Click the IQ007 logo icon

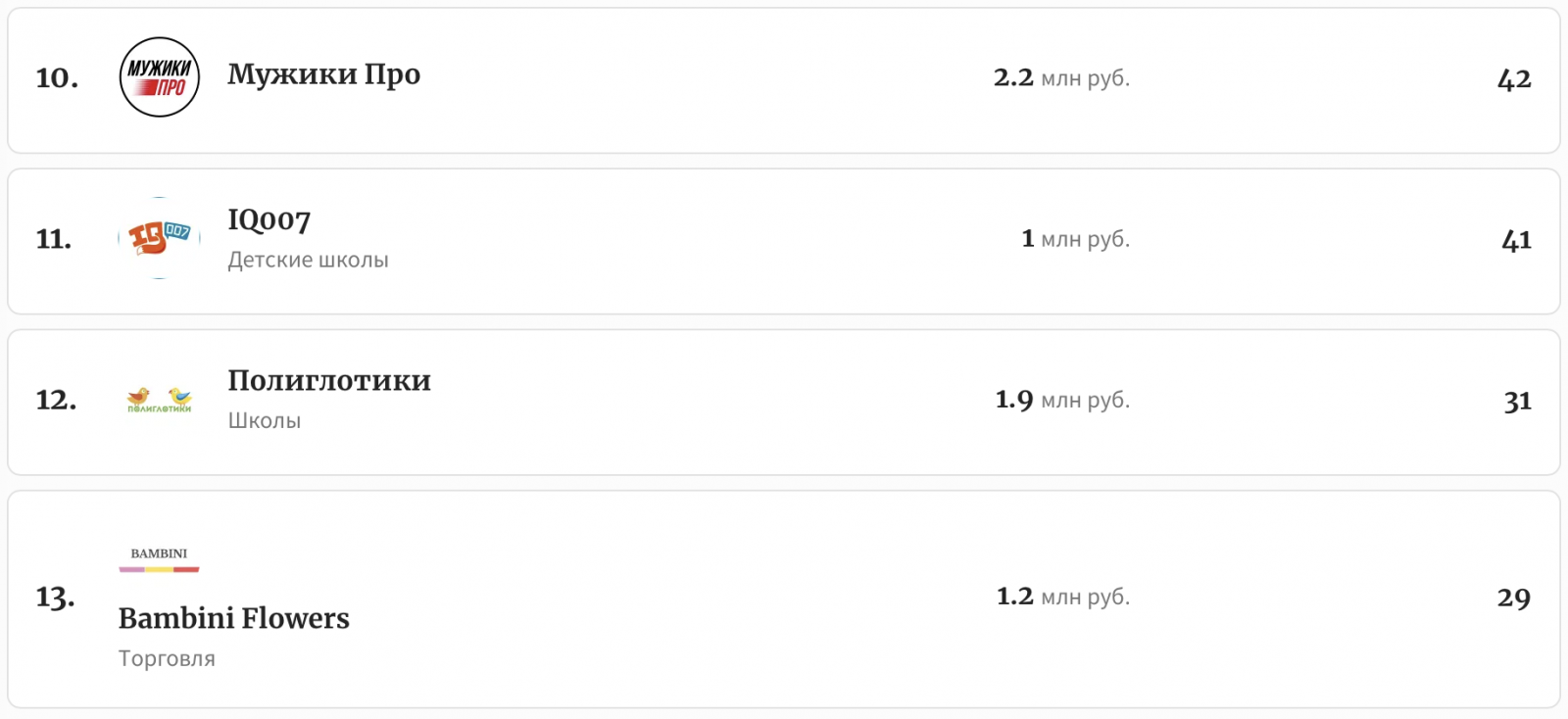(159, 238)
